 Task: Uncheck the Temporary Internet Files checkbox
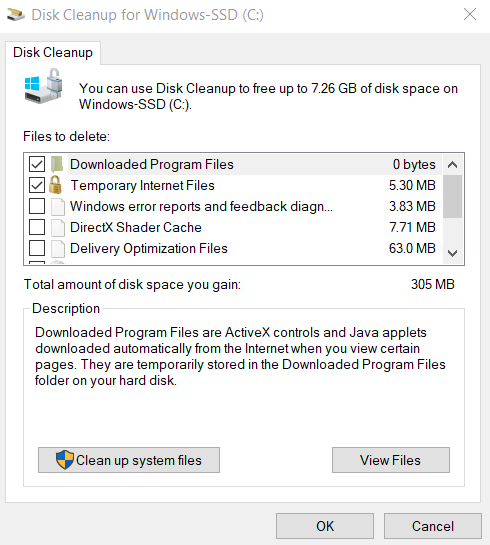point(37,185)
